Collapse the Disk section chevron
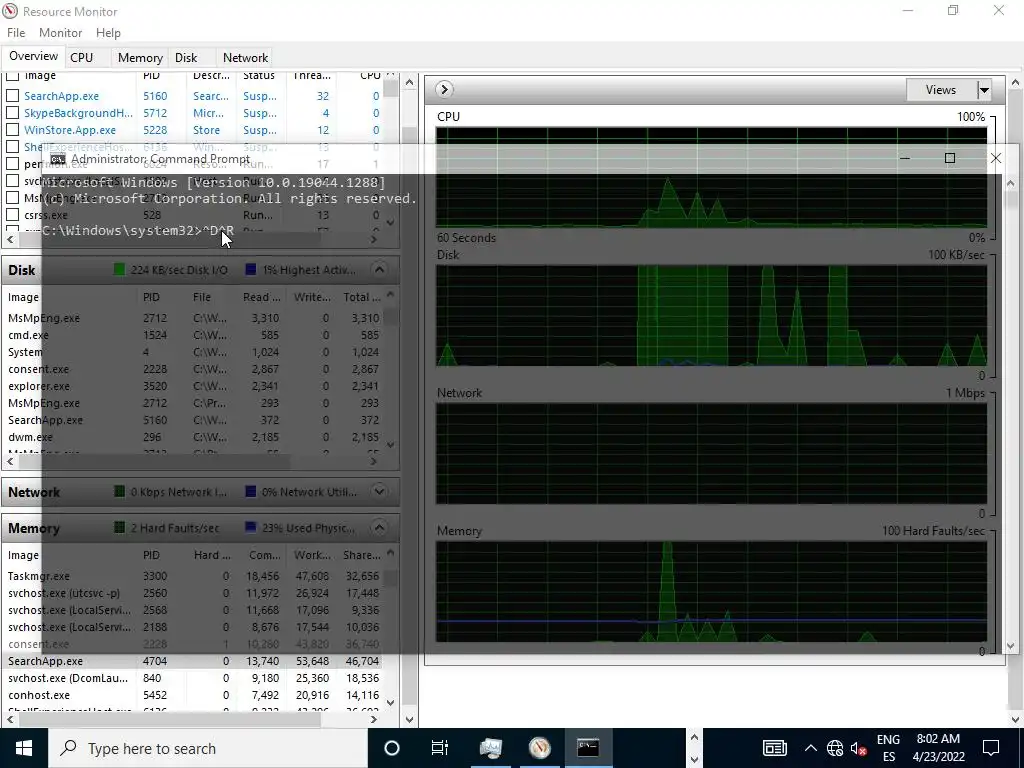 (x=379, y=270)
